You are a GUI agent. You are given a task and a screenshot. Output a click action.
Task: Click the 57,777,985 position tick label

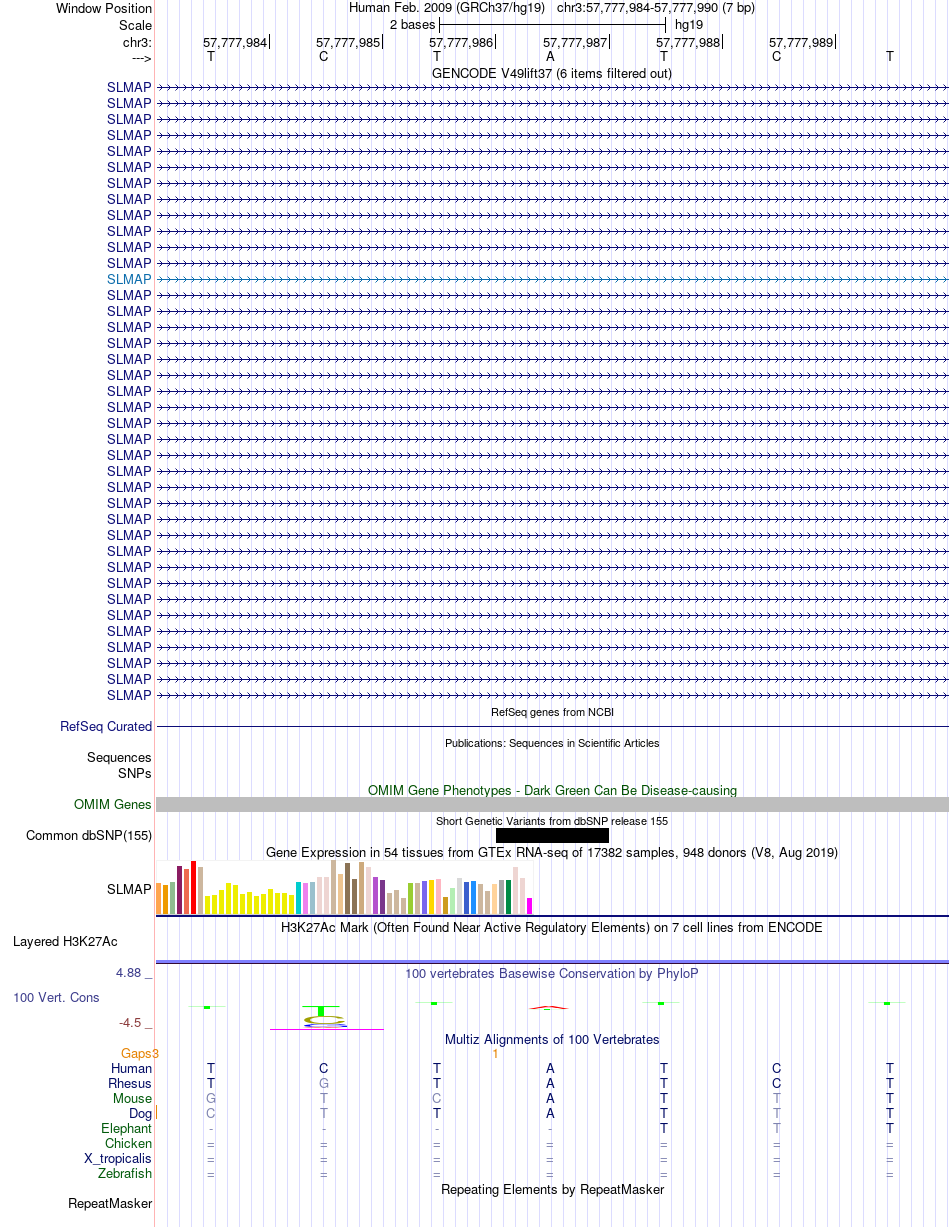coord(348,43)
